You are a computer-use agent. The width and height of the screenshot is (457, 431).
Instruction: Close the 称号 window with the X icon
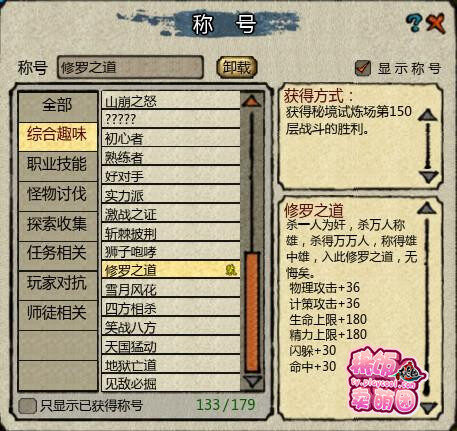436,23
